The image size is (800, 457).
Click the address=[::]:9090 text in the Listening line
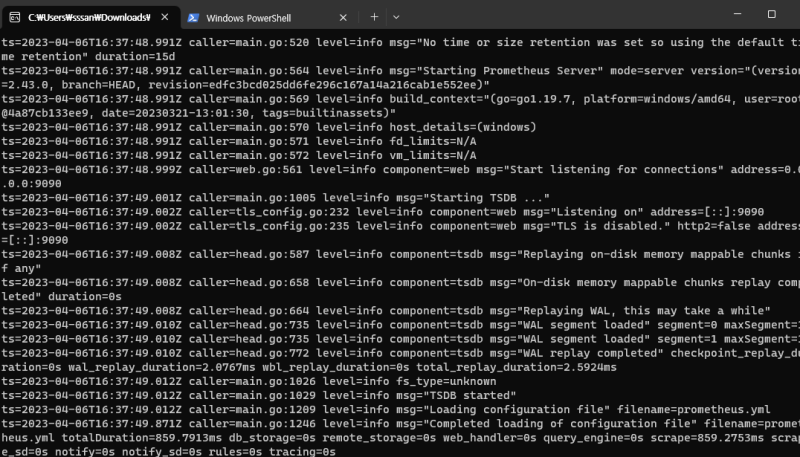pyautogui.click(x=707, y=212)
